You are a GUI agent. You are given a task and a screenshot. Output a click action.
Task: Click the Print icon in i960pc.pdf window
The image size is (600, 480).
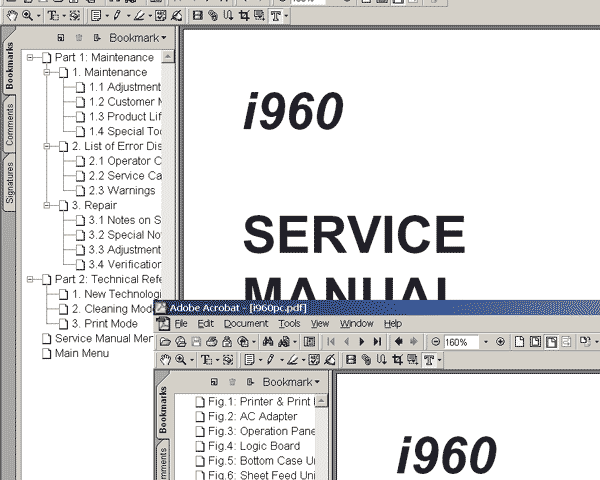(212, 341)
